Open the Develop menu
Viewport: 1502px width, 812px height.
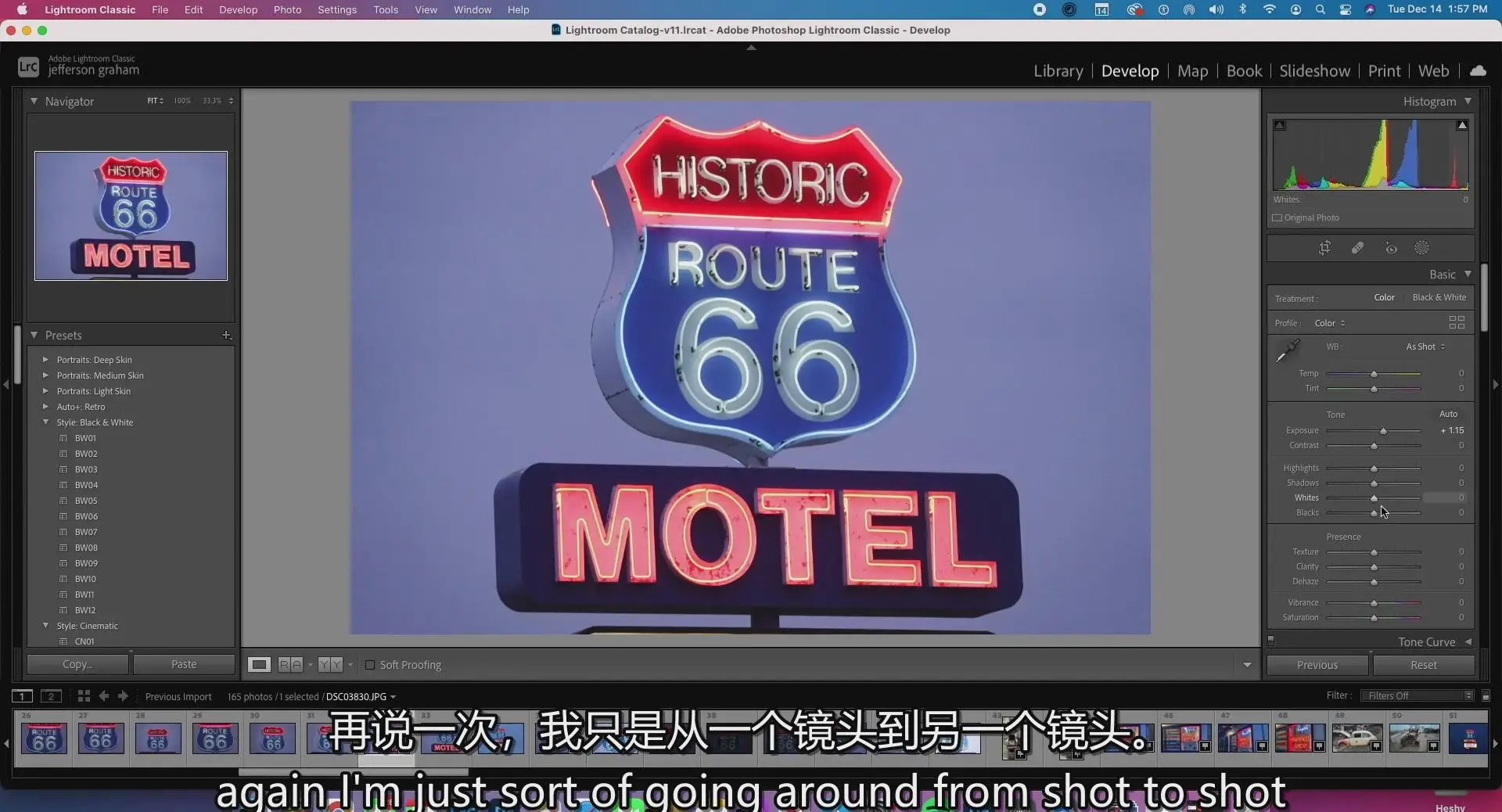click(238, 9)
